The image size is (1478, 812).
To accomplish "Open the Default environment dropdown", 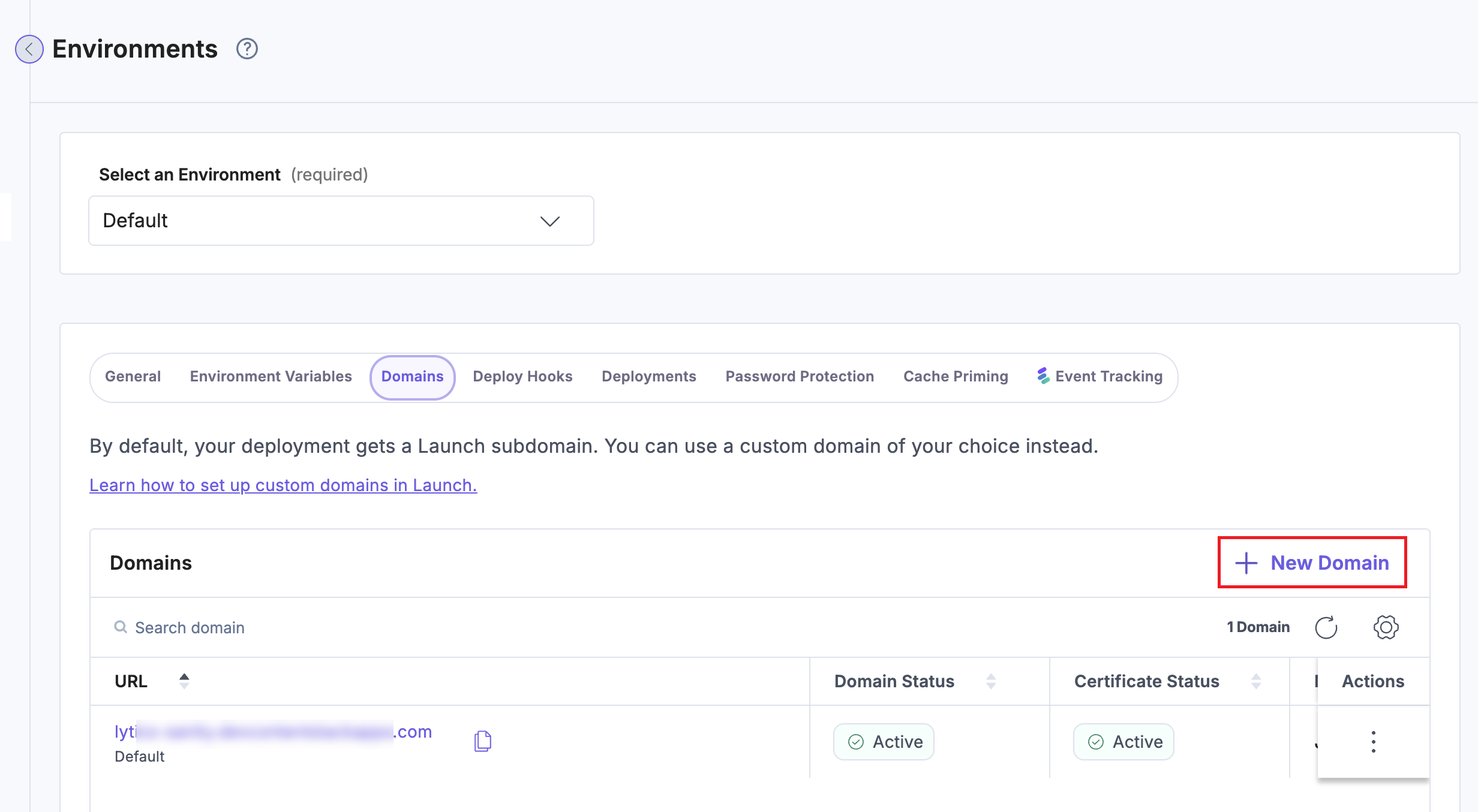I will click(x=341, y=221).
